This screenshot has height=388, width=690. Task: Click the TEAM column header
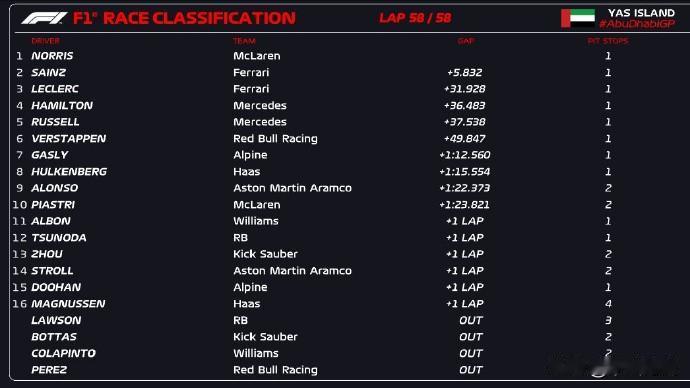pyautogui.click(x=244, y=41)
